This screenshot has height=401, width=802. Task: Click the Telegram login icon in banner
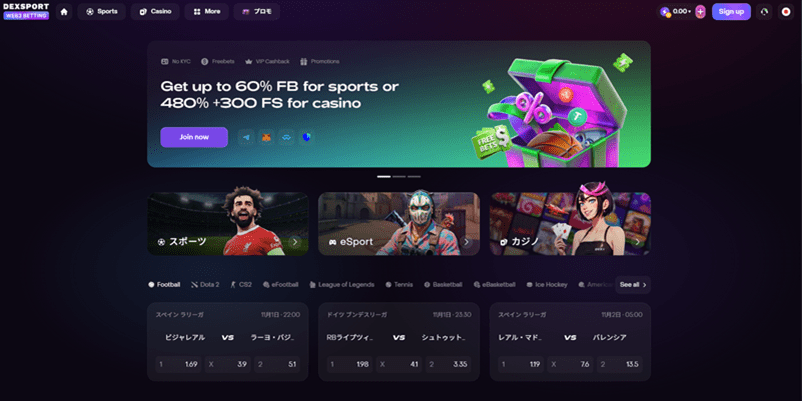247,137
